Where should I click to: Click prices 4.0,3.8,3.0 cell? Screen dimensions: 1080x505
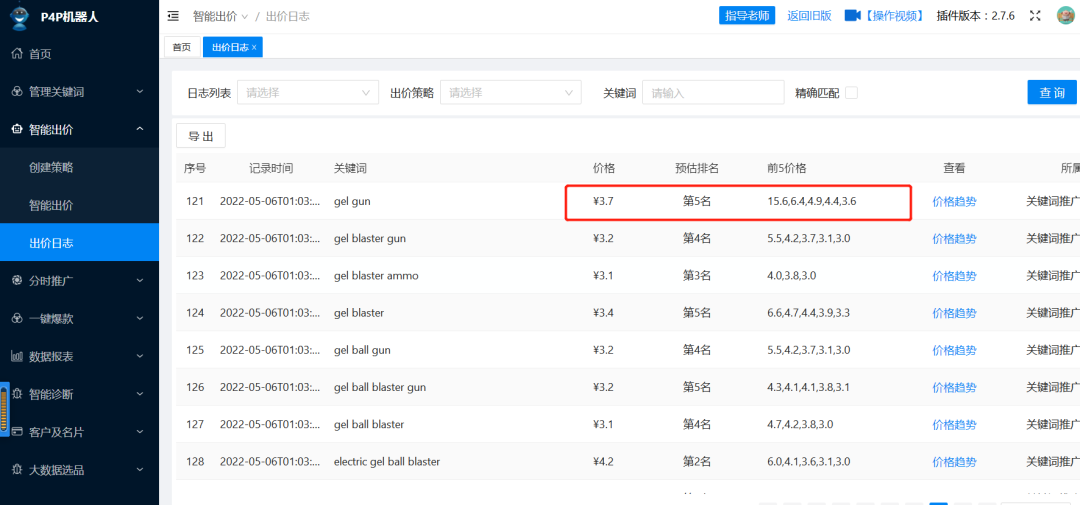pyautogui.click(x=791, y=276)
